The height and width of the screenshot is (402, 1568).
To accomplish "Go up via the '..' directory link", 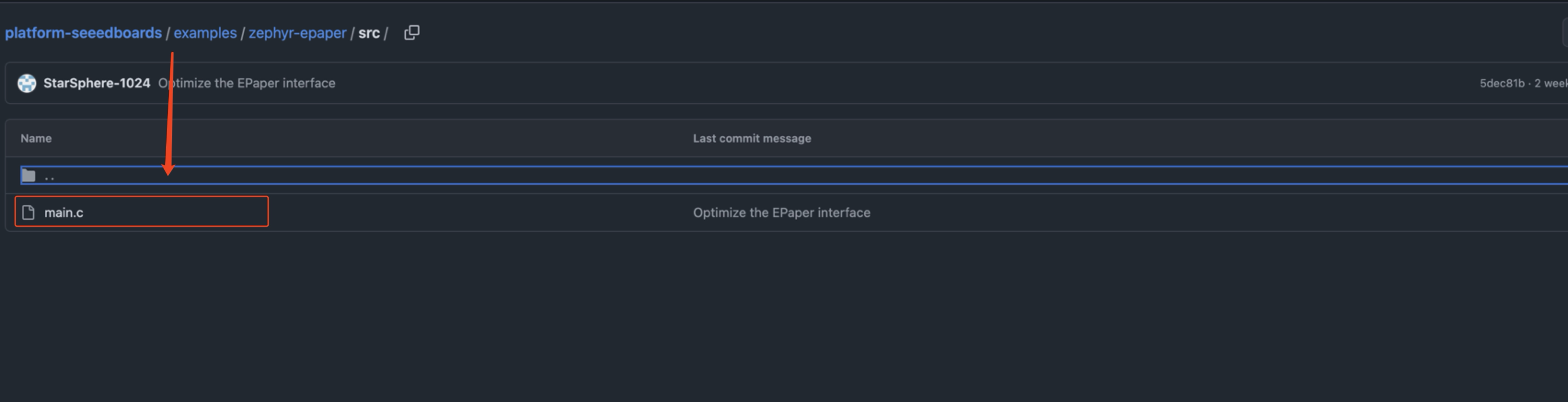I will (x=50, y=176).
